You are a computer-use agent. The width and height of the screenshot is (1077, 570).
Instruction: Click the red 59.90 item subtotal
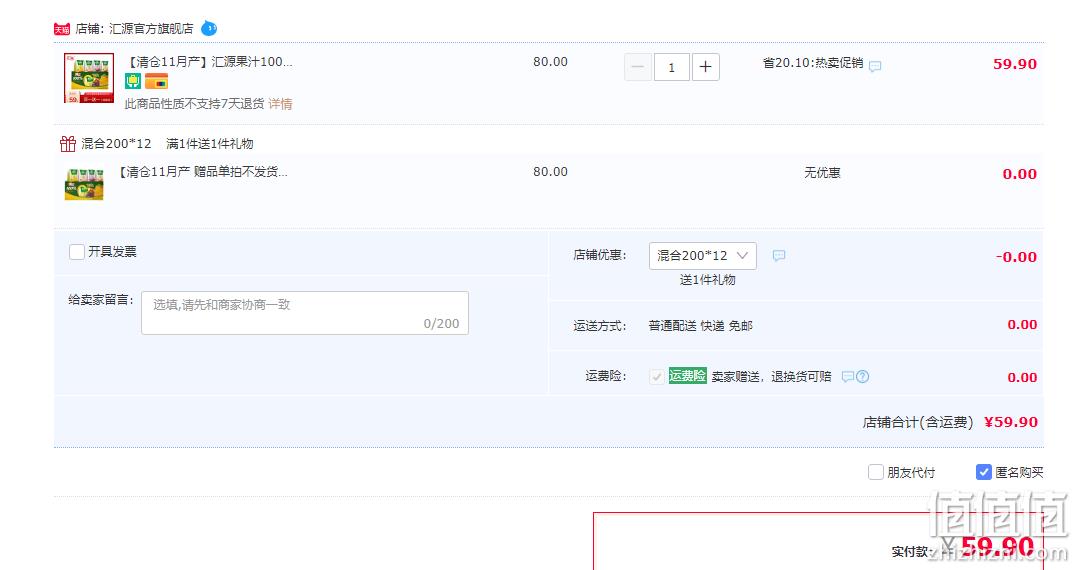pos(1014,64)
